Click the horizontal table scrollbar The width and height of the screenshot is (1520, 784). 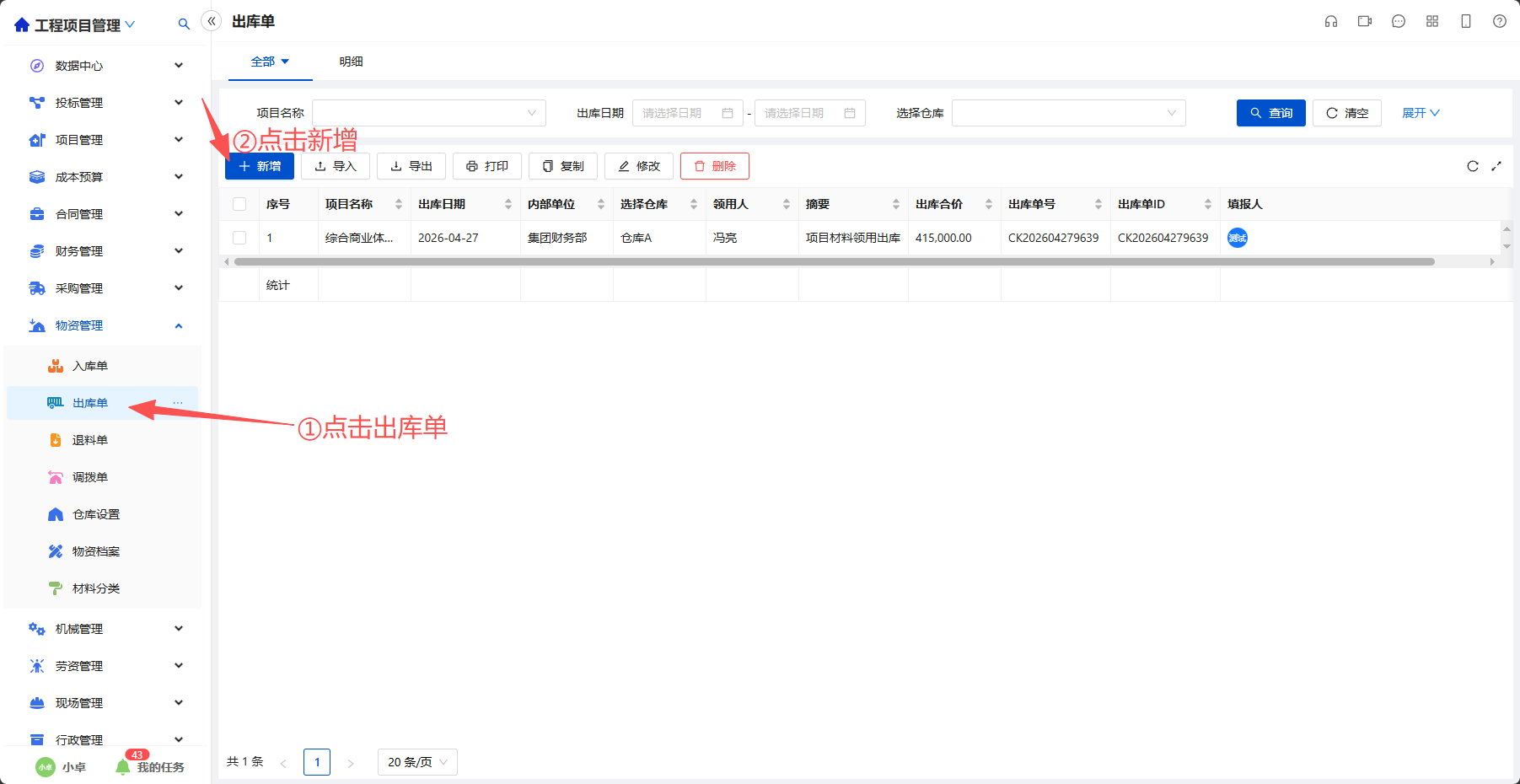(x=835, y=262)
